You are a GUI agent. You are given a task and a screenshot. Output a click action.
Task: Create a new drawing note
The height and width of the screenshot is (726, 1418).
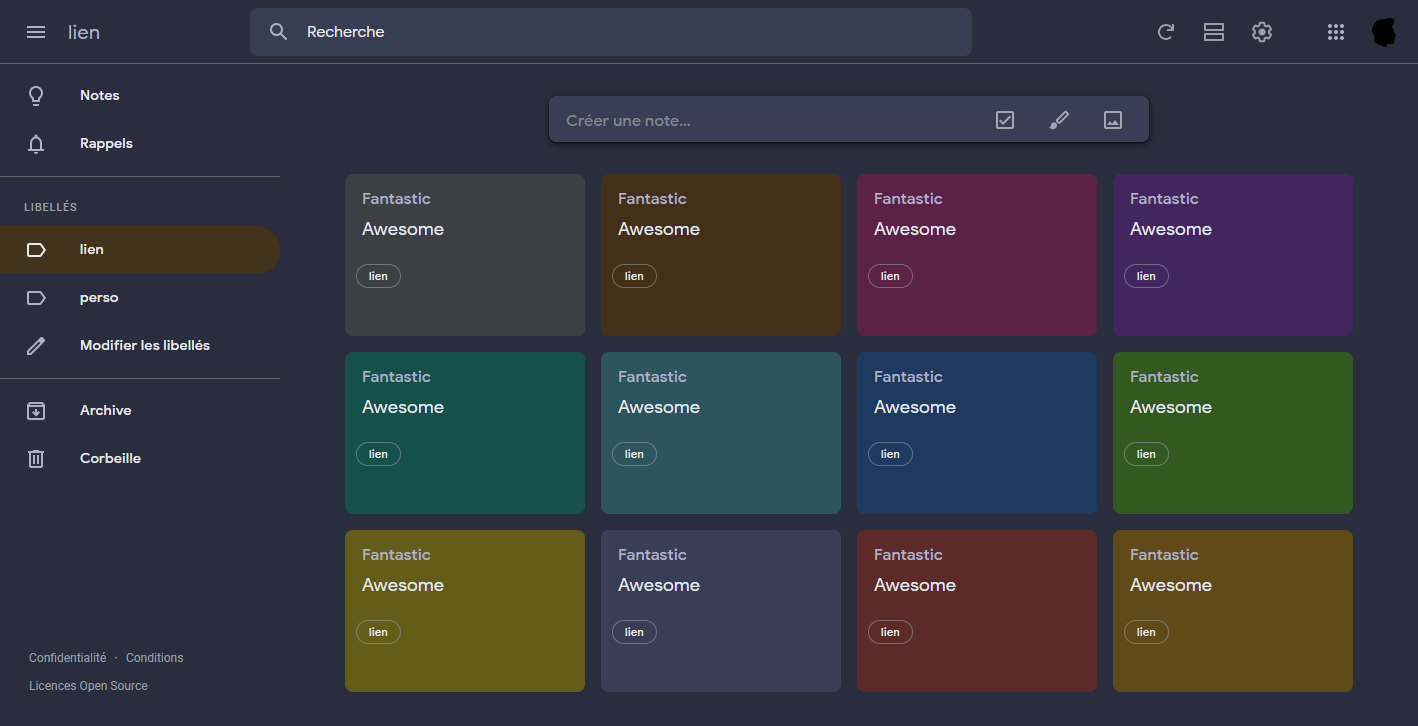tap(1059, 119)
